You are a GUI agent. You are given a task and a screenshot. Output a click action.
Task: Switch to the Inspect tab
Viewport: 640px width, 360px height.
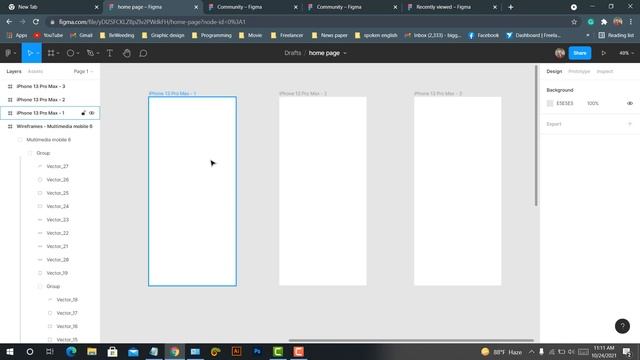click(604, 71)
